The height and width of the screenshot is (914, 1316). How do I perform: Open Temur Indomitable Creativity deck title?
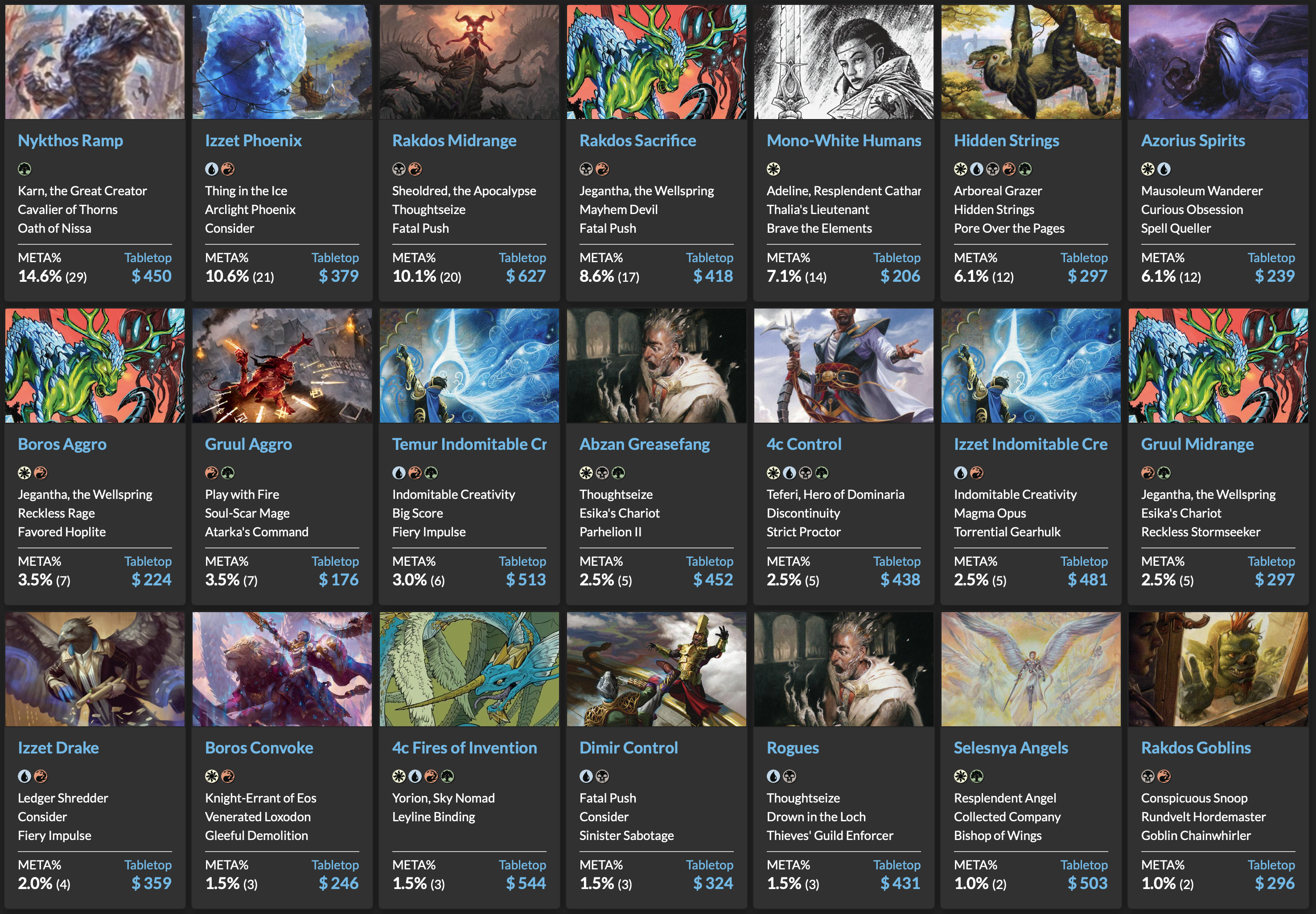469,444
